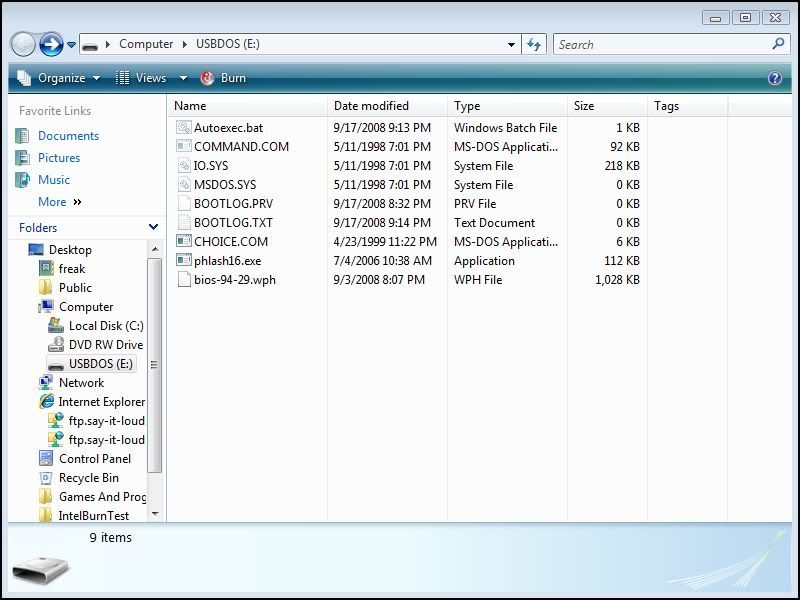This screenshot has width=800, height=600.
Task: Select the IO.SYS file icon
Action: (x=184, y=165)
